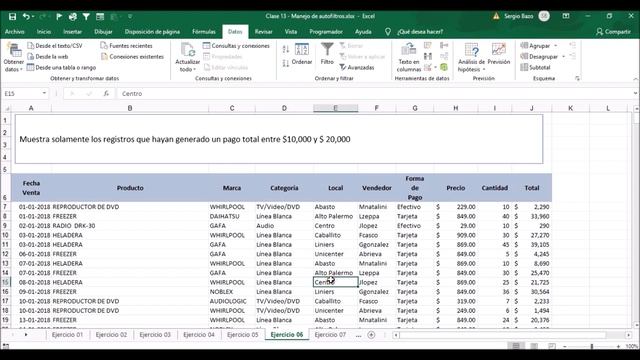Screen dimensions: 640x360
Task: Click the Previsión forecast sheet icon
Action: tap(499, 54)
